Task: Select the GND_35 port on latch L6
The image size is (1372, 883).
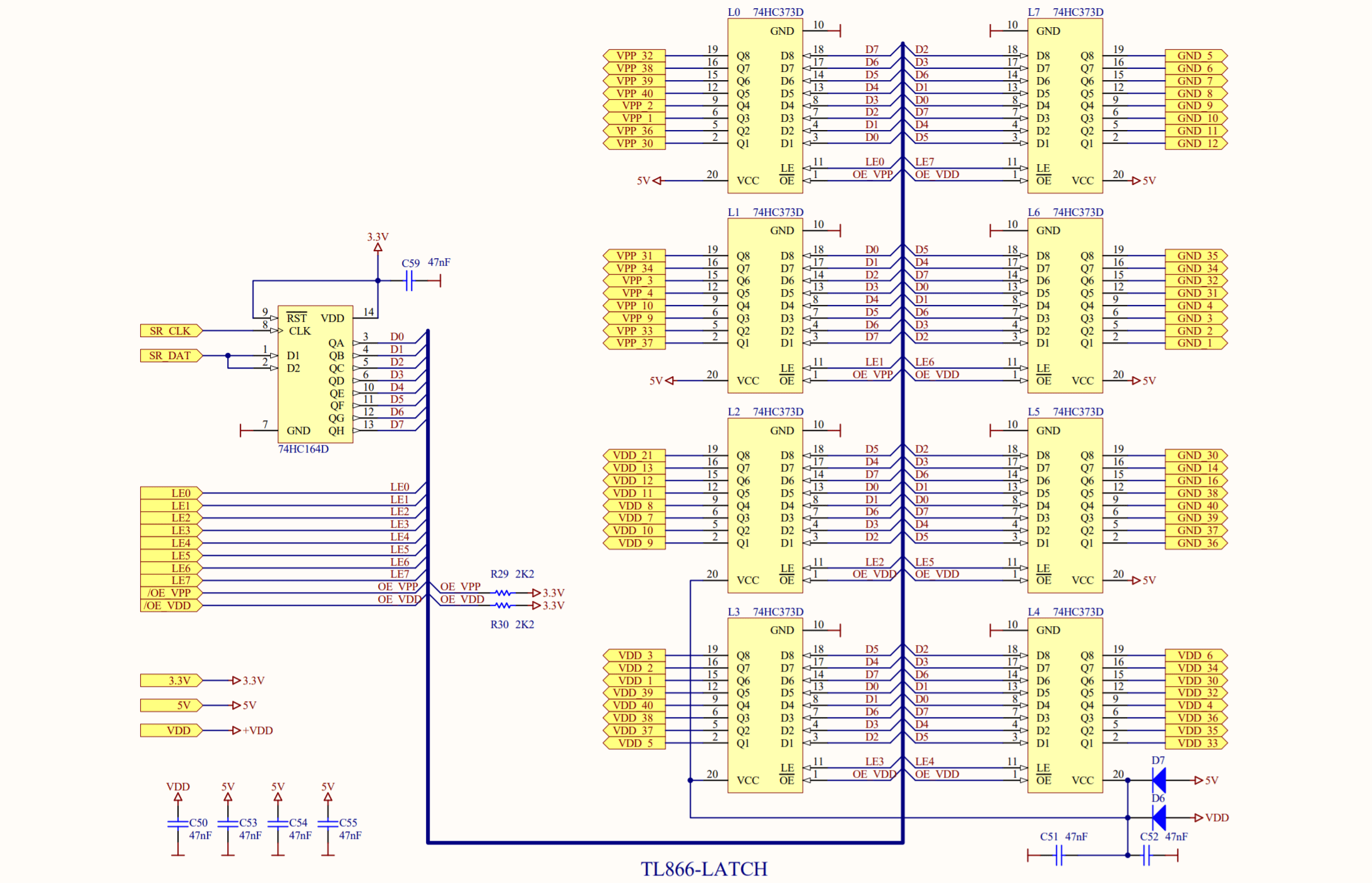Action: tap(1195, 256)
